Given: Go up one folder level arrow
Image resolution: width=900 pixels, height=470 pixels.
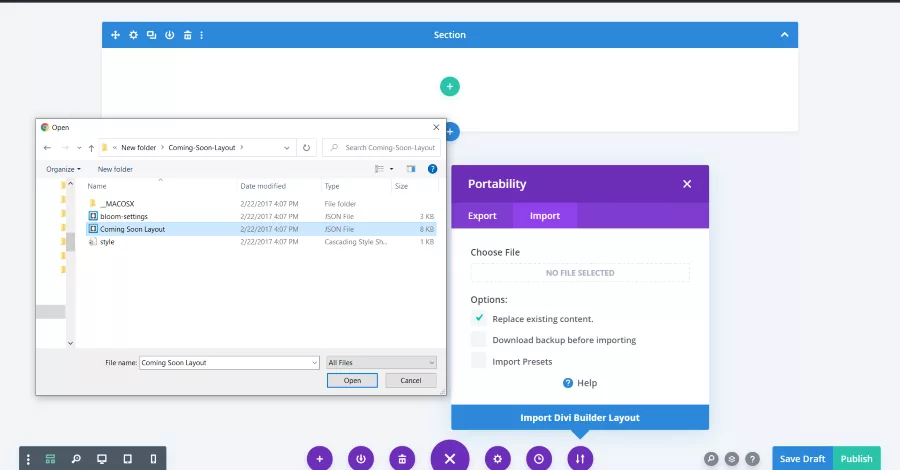Looking at the screenshot, I should point(91,147).
